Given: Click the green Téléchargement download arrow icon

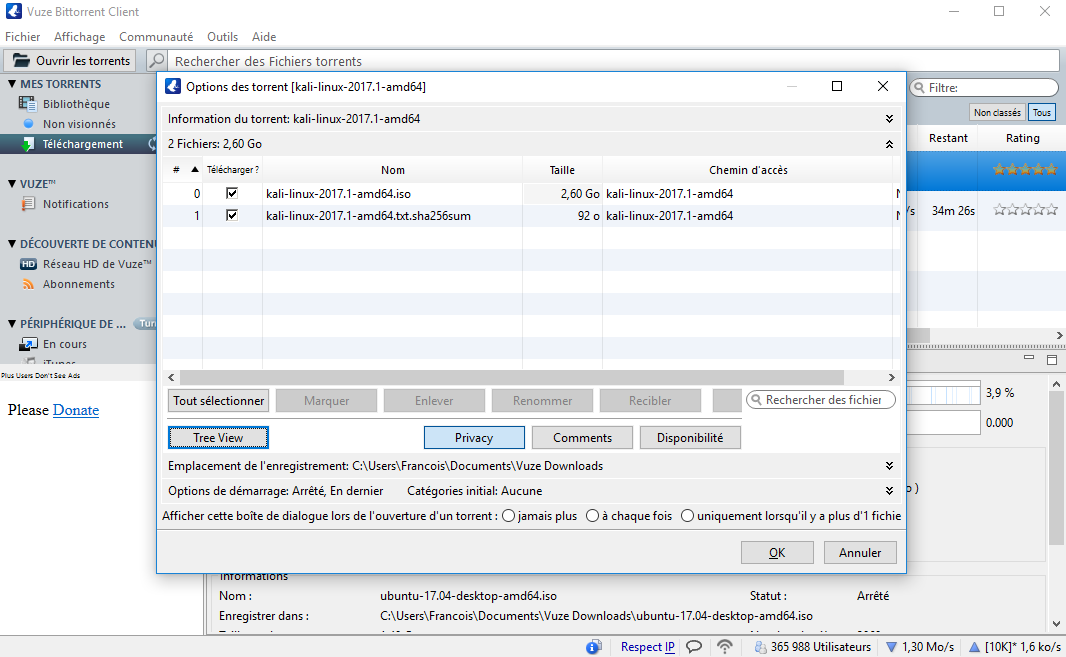Looking at the screenshot, I should click(27, 144).
